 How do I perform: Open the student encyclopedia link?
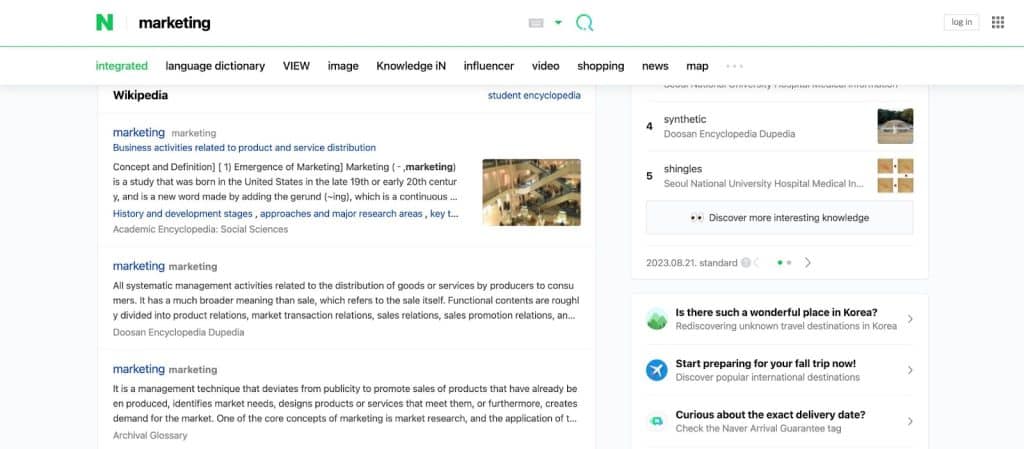(533, 96)
